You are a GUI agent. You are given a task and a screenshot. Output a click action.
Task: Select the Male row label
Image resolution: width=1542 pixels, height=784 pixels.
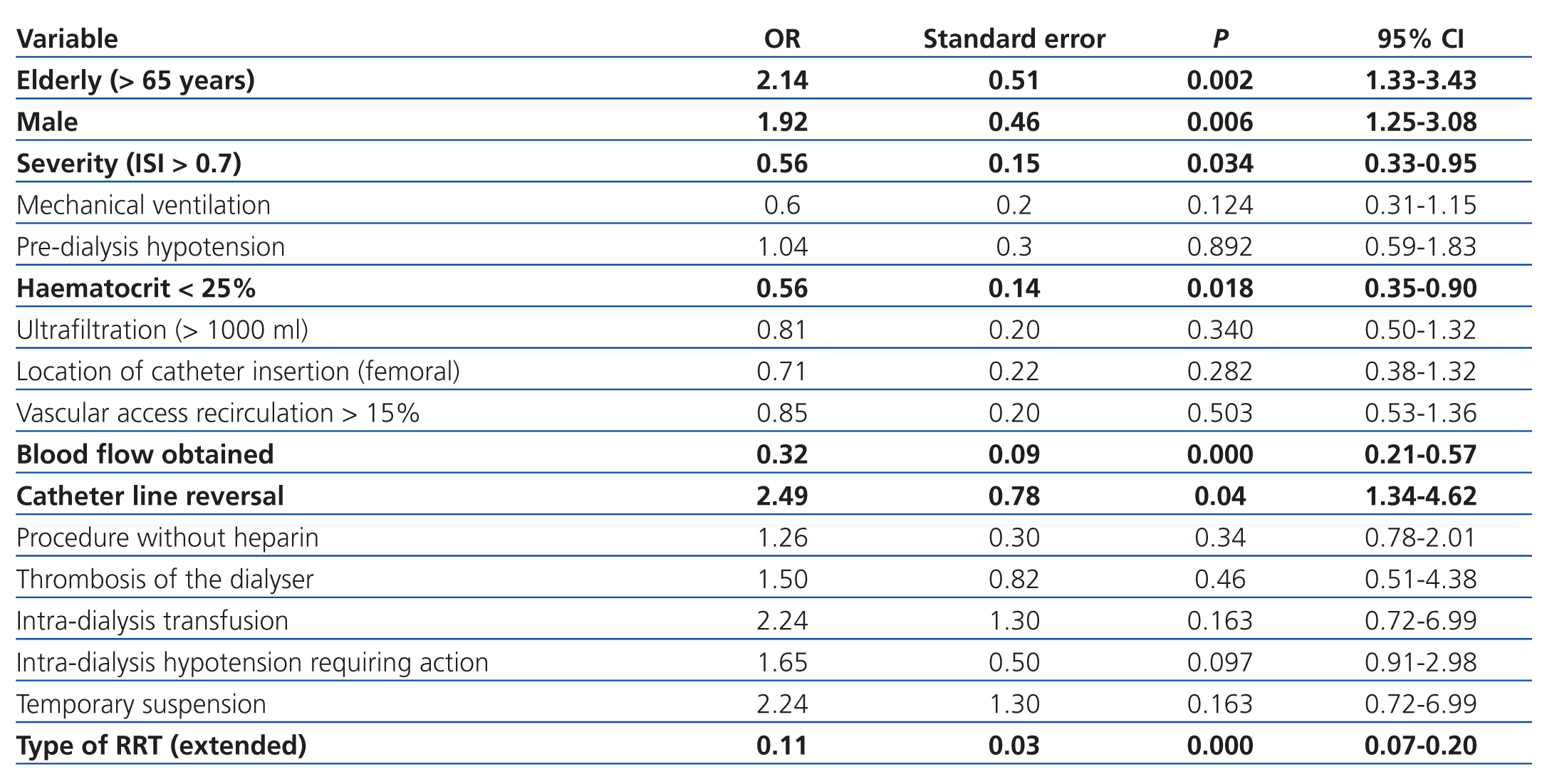coord(47,122)
